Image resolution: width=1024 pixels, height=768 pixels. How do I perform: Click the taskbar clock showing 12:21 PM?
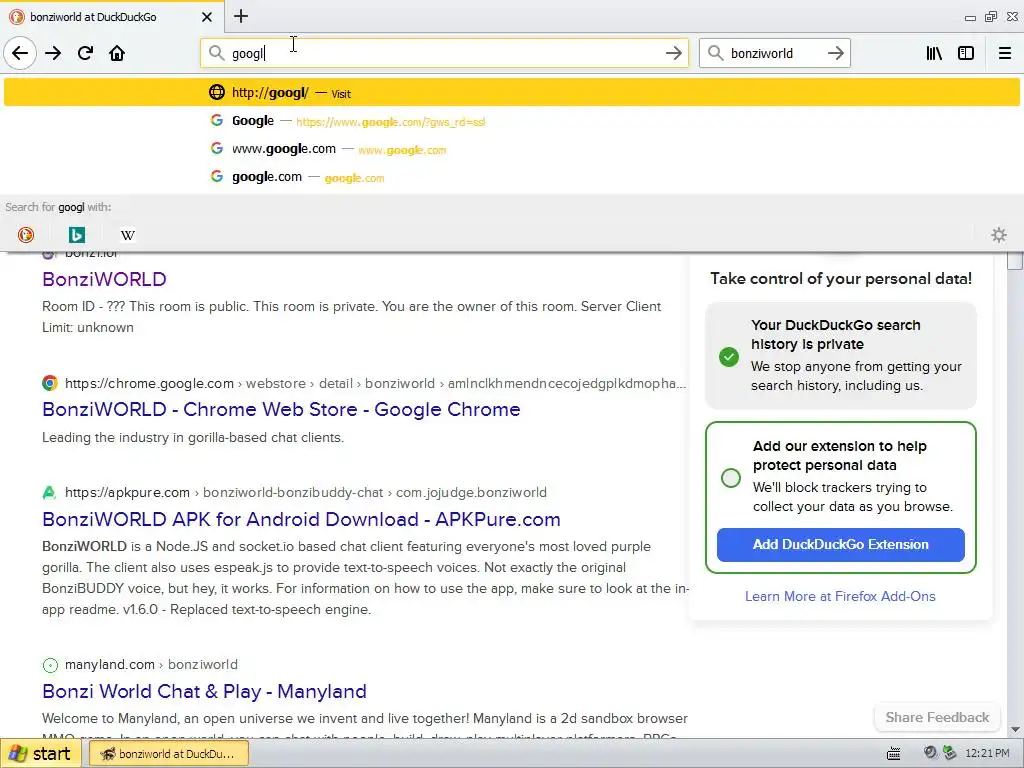(x=987, y=754)
